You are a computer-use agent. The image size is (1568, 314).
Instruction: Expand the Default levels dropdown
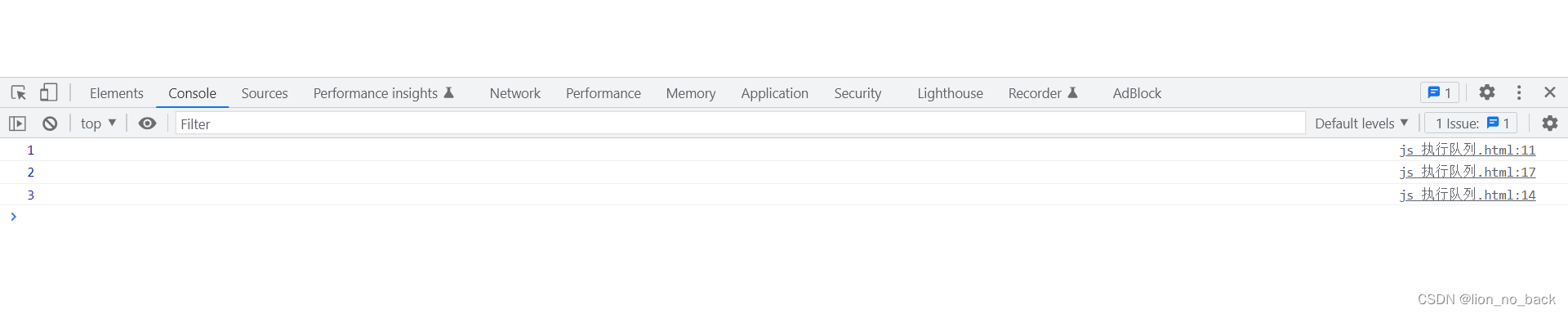(1361, 123)
